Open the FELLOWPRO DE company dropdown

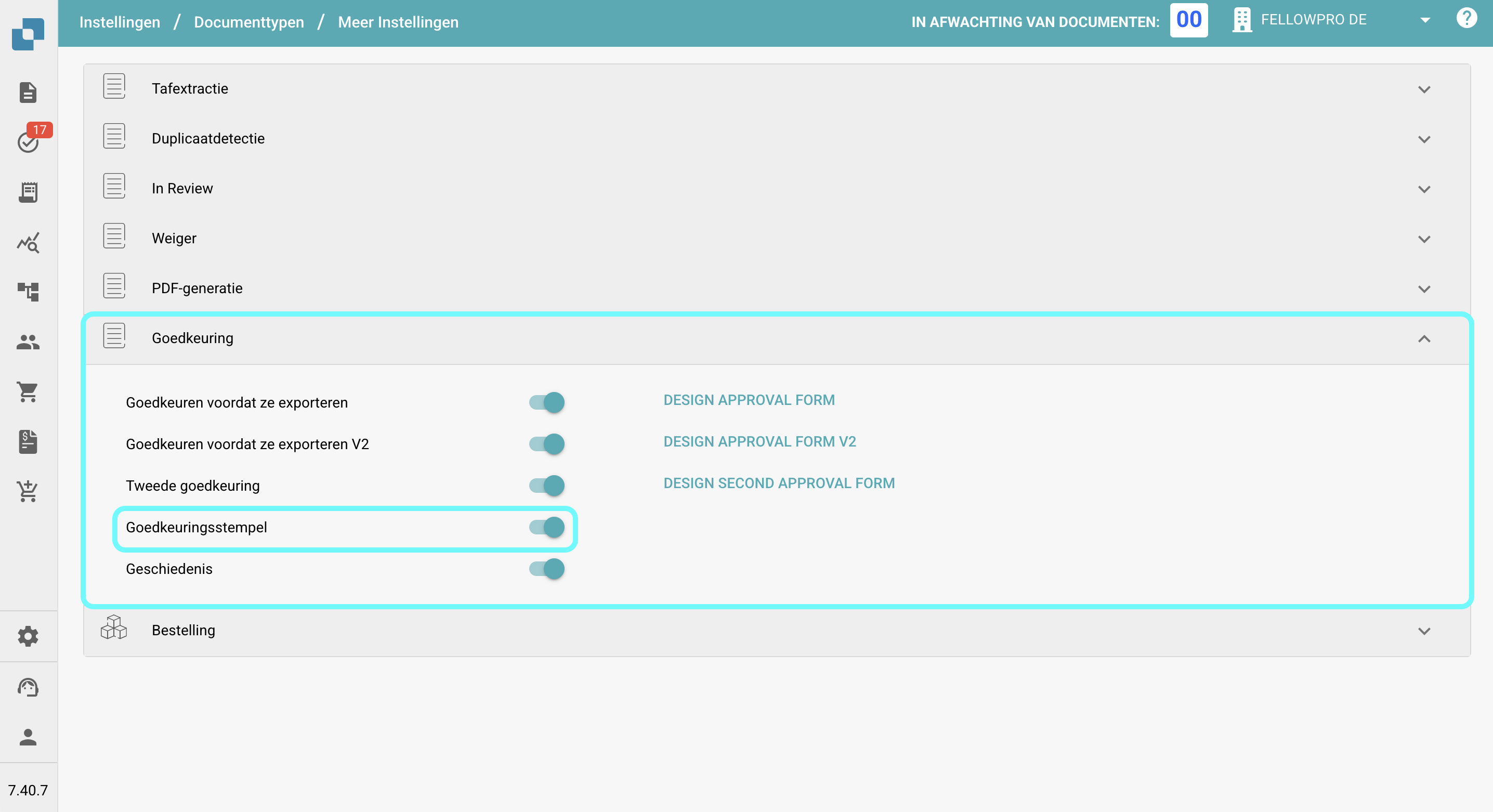point(1424,20)
